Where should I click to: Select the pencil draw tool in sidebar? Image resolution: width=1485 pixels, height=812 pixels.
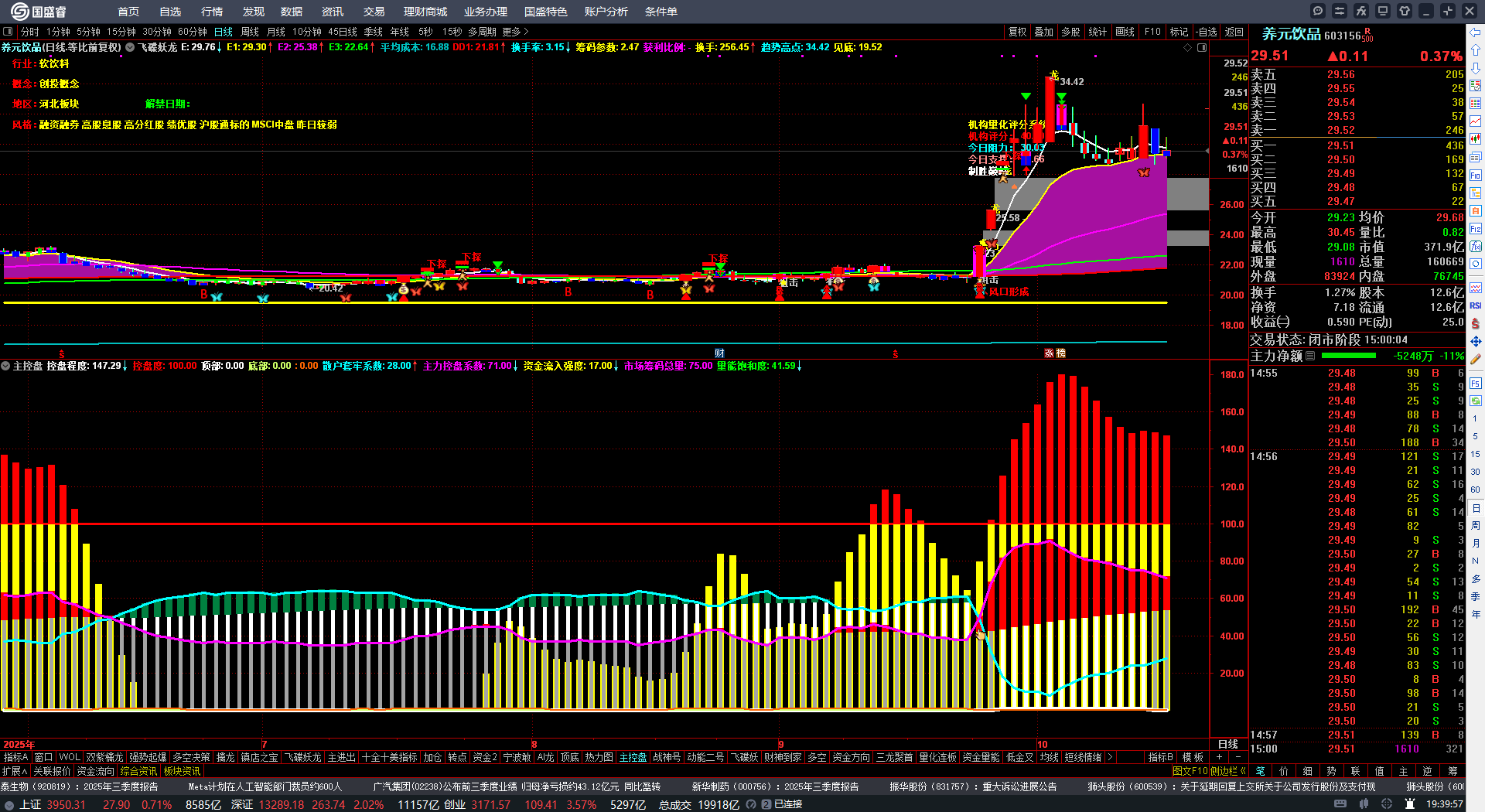click(x=1476, y=359)
